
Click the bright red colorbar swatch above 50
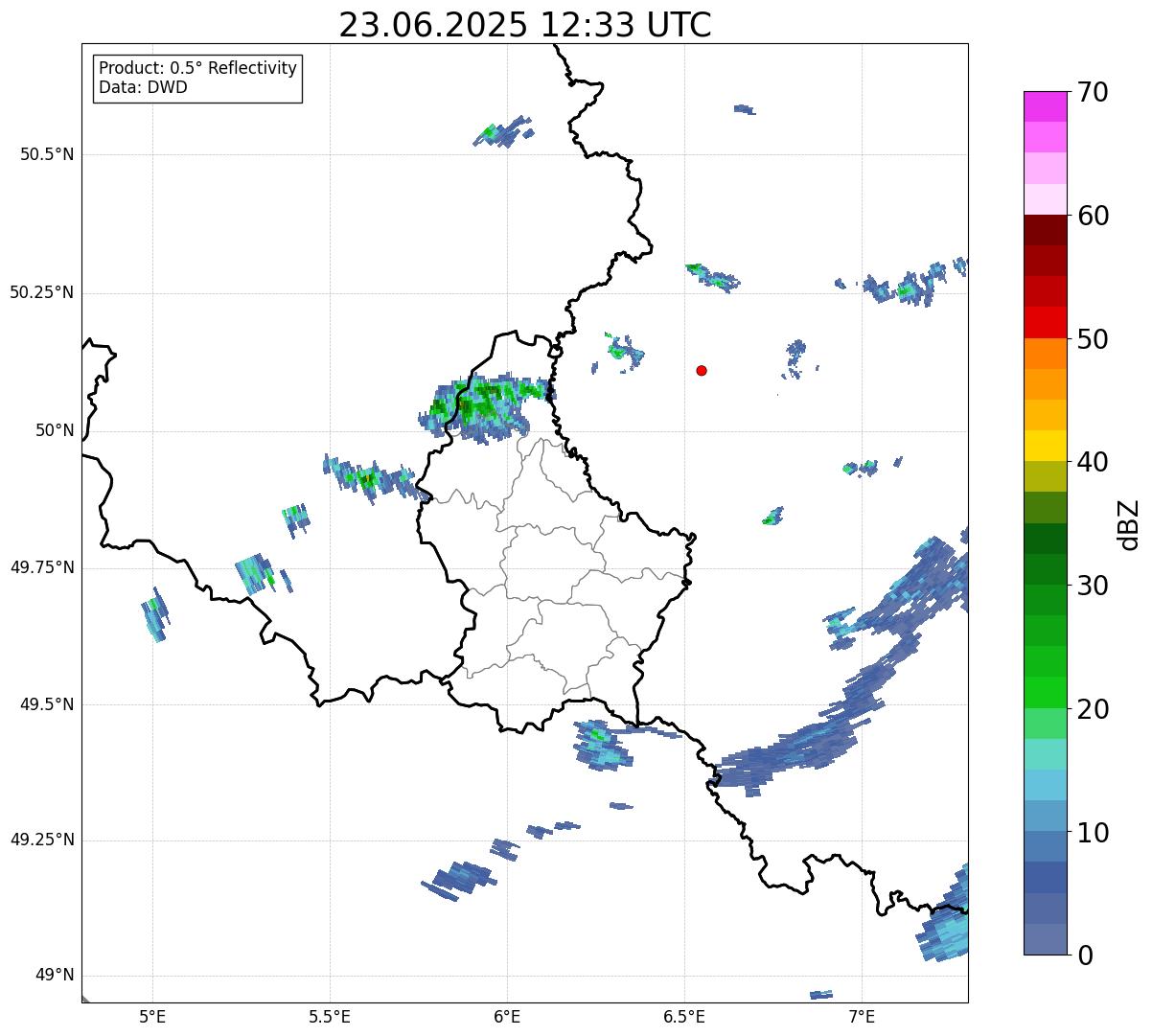(1045, 322)
